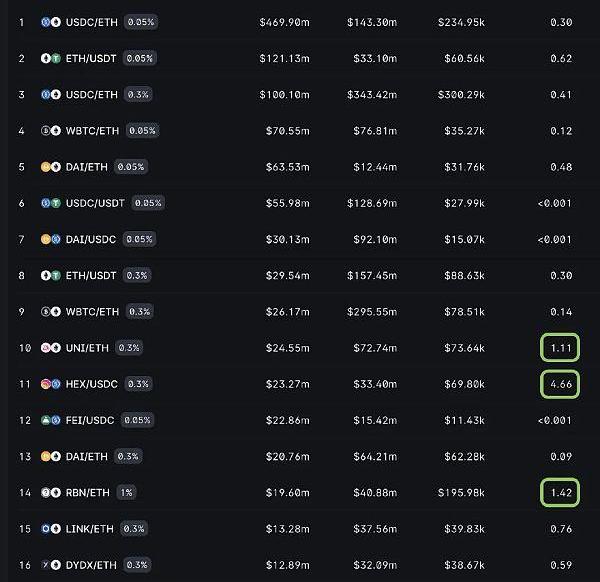The height and width of the screenshot is (582, 600).
Task: Click the WBTC/ETH 0.05% pair icons
Action: point(49,130)
